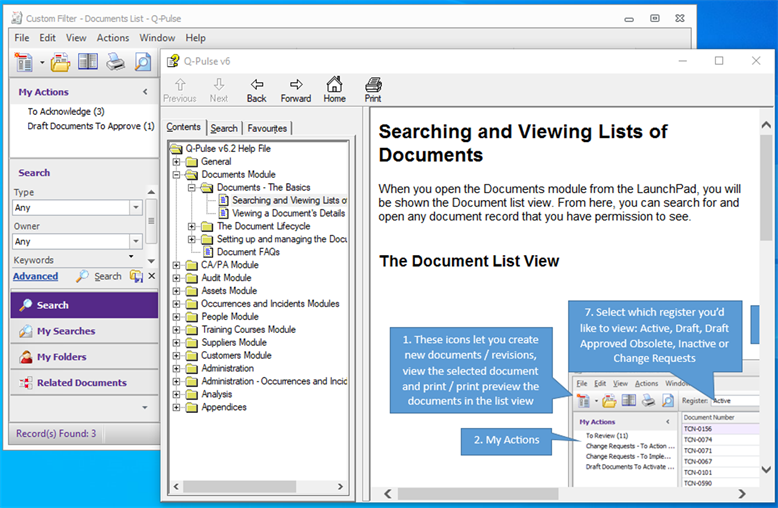Open the My Folders pane
Viewport: 778px width, 508px height.
(x=84, y=357)
